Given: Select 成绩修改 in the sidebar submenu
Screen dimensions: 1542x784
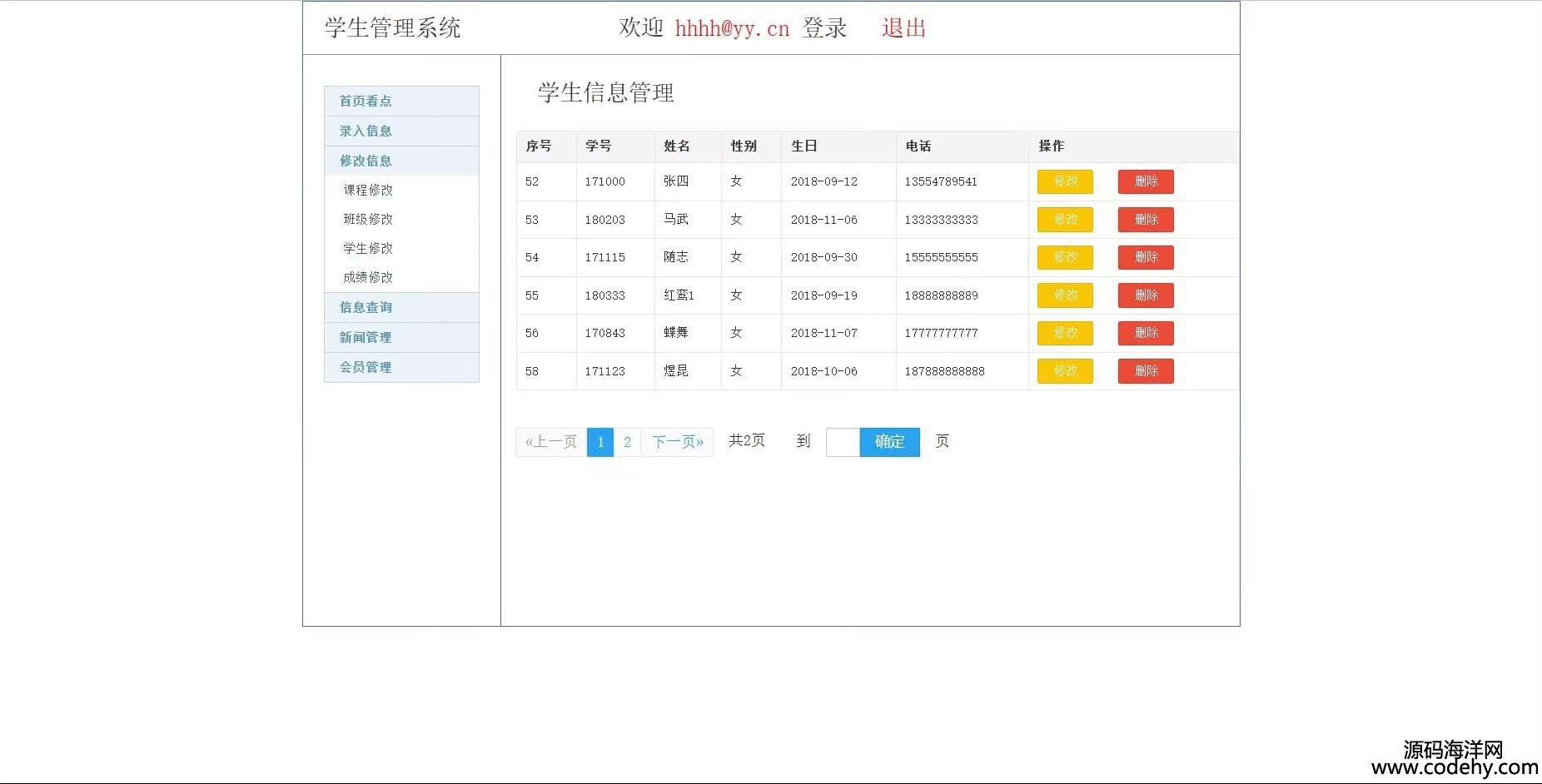Looking at the screenshot, I should pos(368,277).
